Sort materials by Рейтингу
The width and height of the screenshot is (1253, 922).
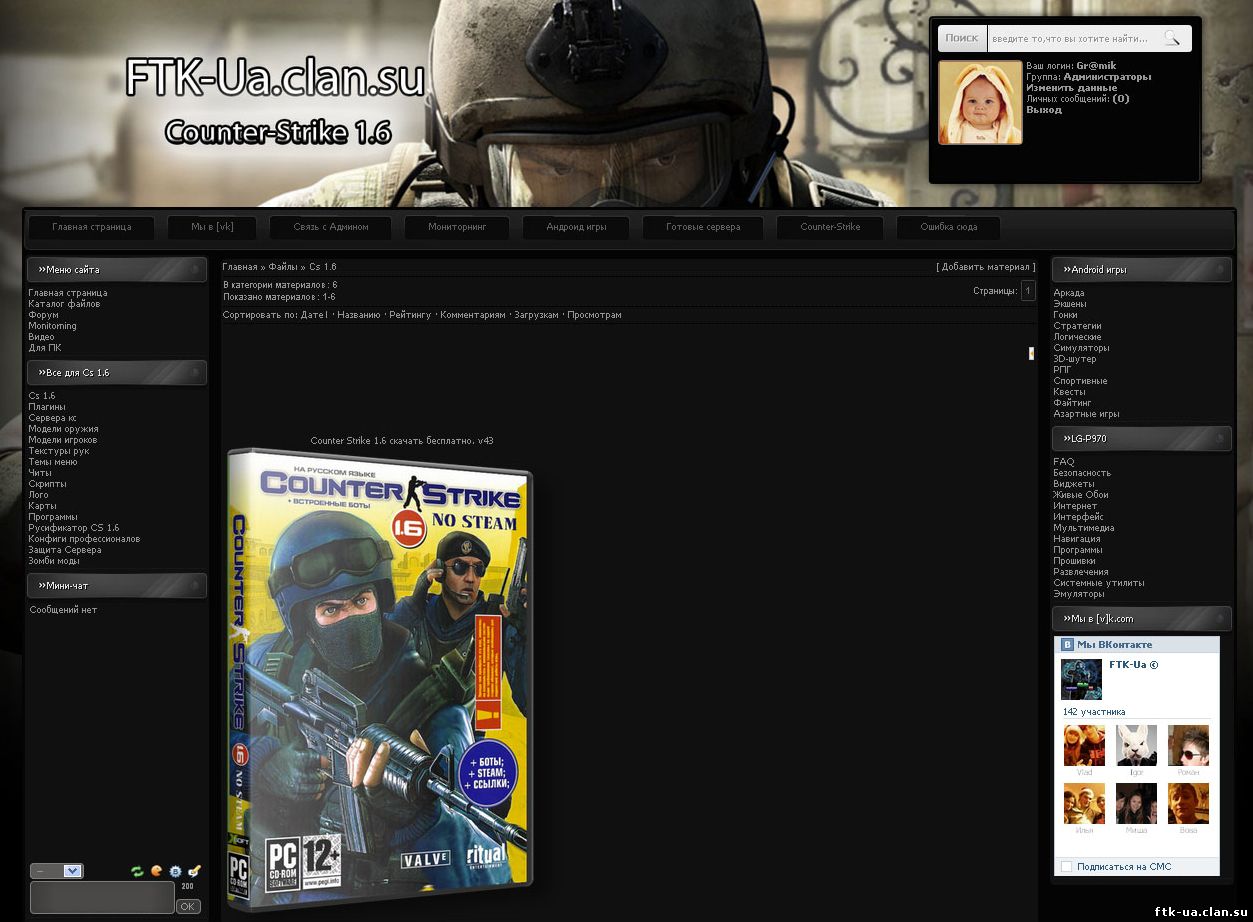[410, 315]
